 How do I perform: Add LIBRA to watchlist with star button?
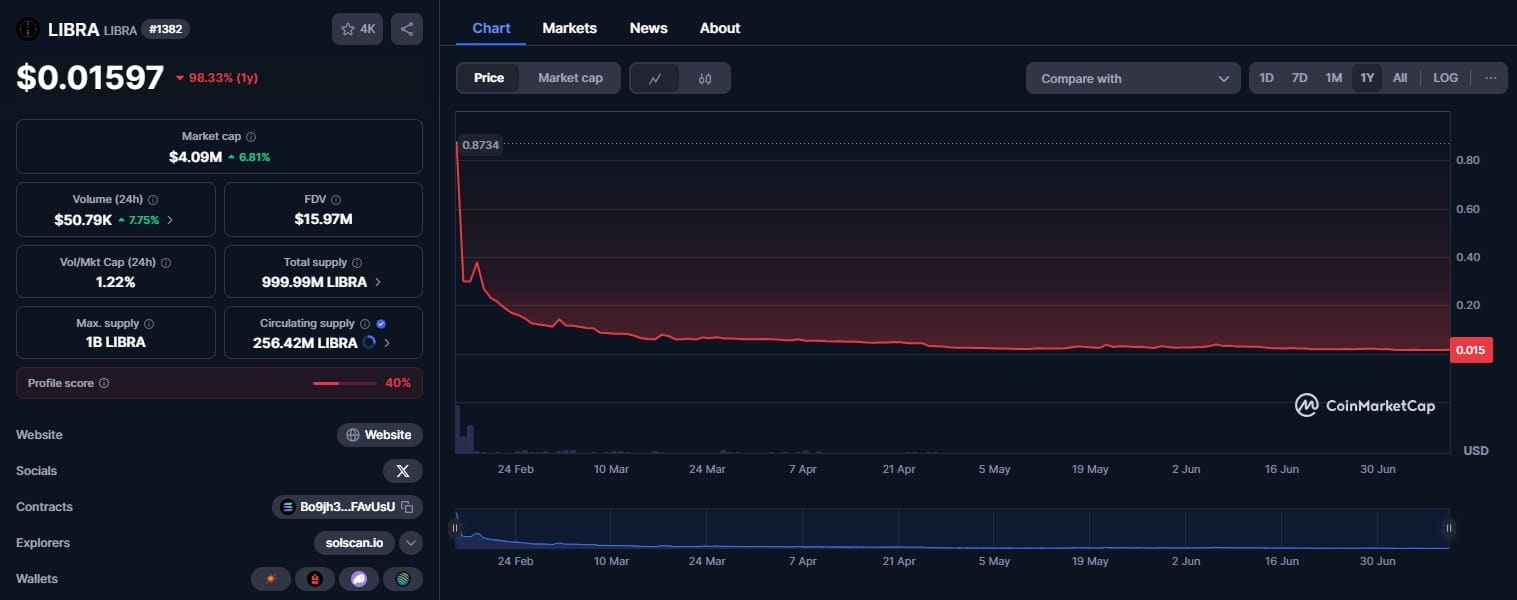[x=357, y=29]
